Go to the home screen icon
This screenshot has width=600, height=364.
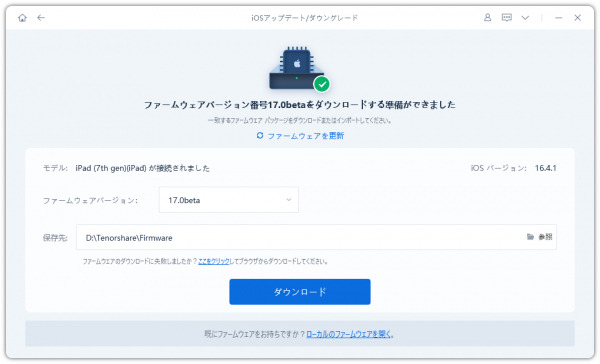(22, 18)
